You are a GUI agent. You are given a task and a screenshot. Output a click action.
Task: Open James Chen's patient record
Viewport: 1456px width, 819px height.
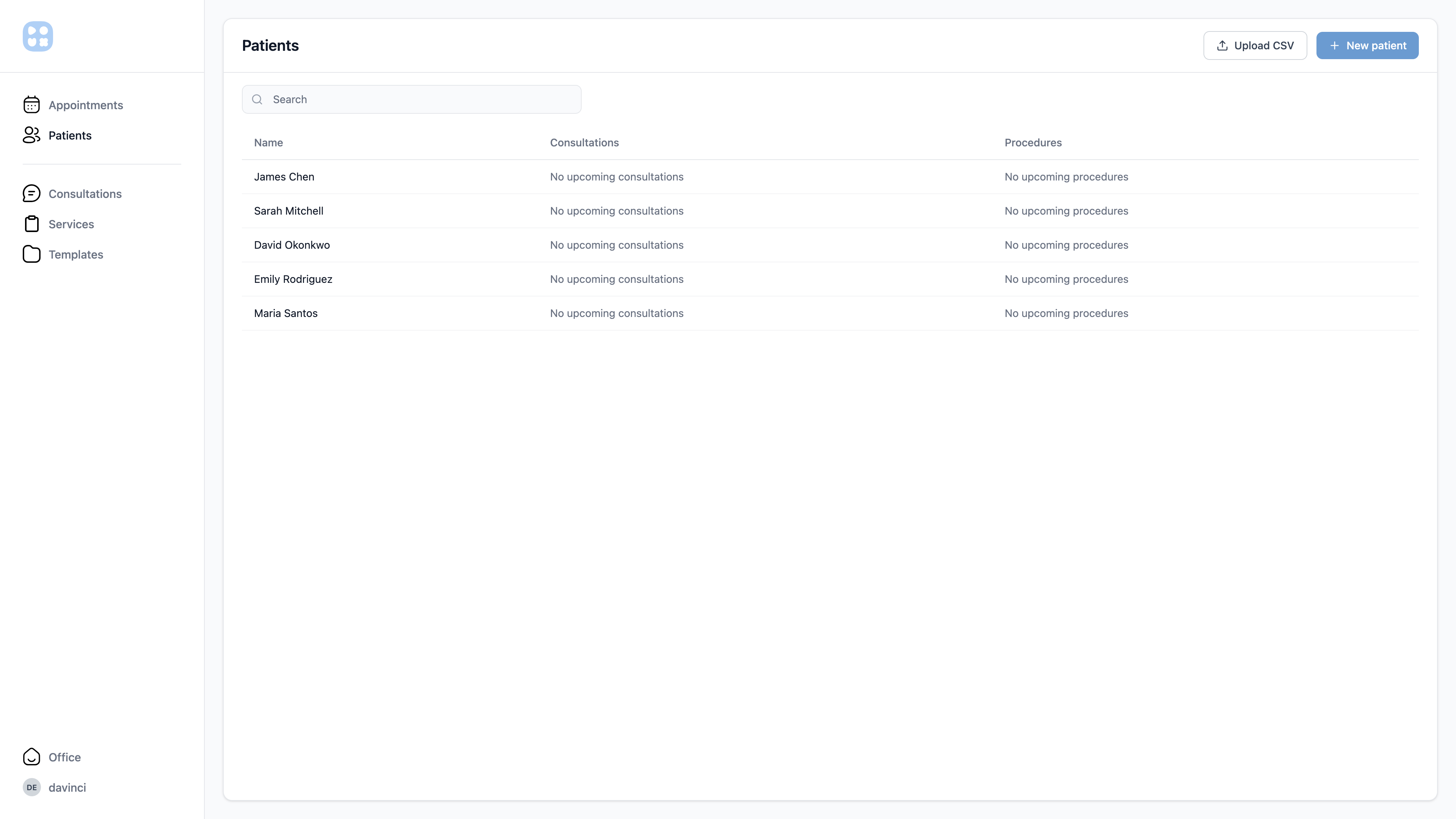coord(284,177)
